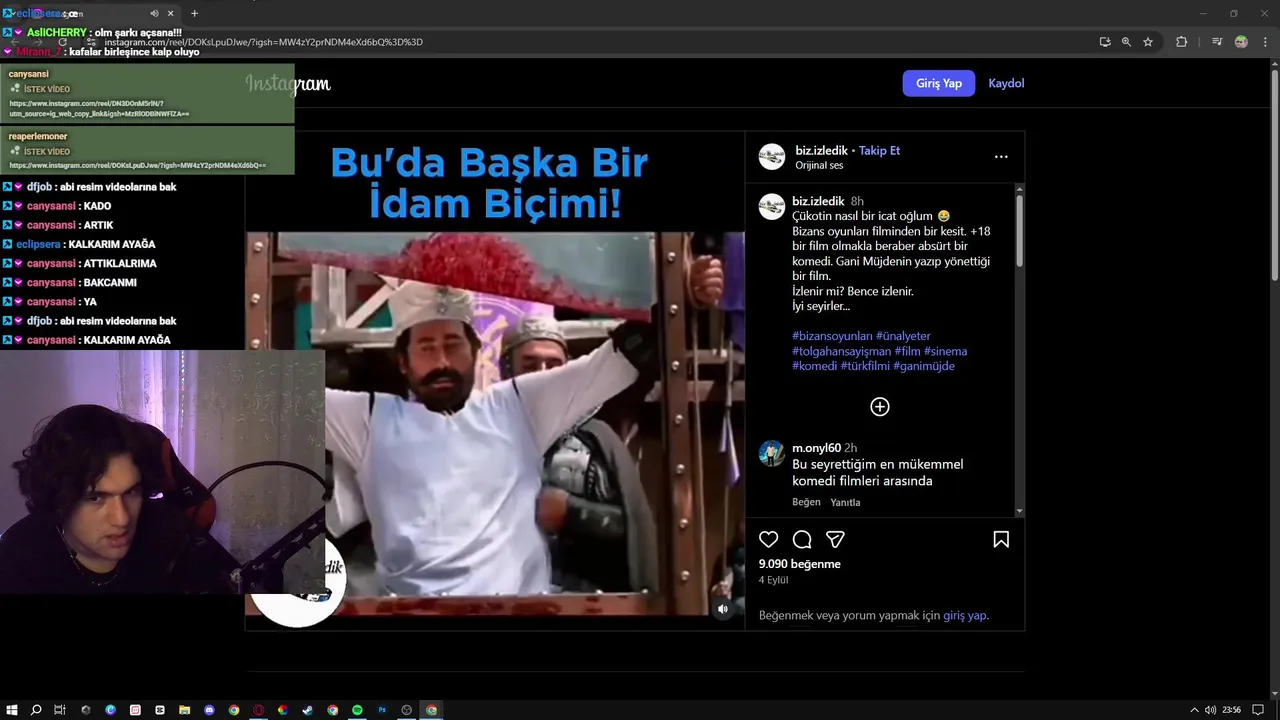Click the giriş yap link below post
Screen dimensions: 1280x720
tap(965, 616)
